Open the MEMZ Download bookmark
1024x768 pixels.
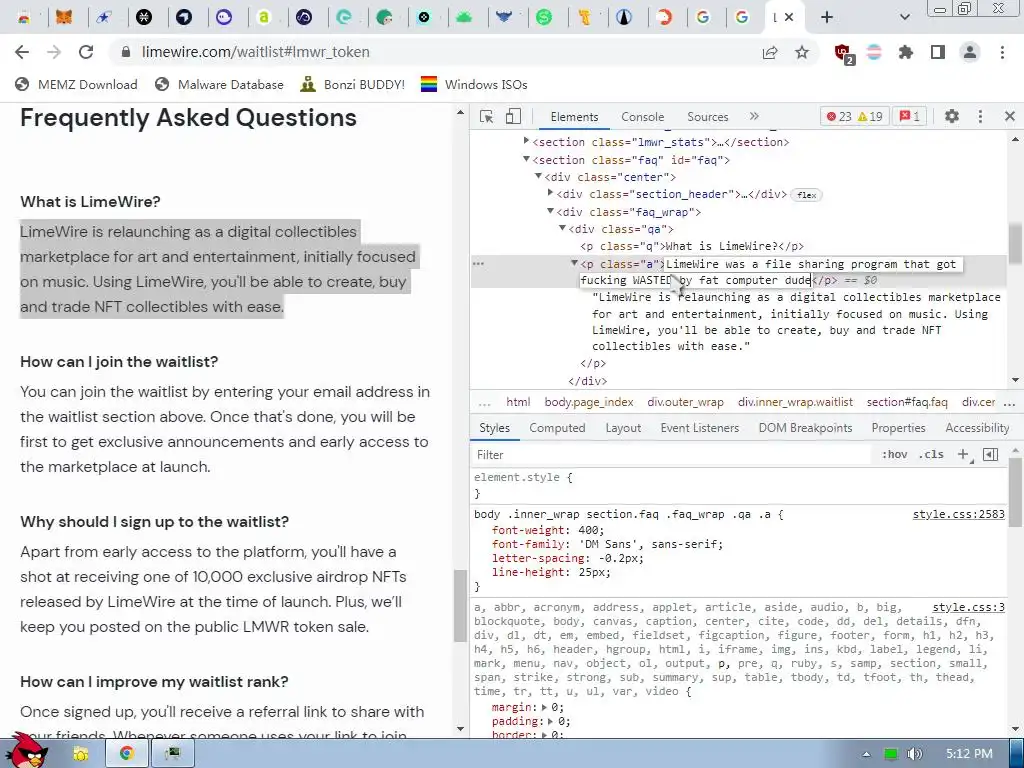pos(77,84)
